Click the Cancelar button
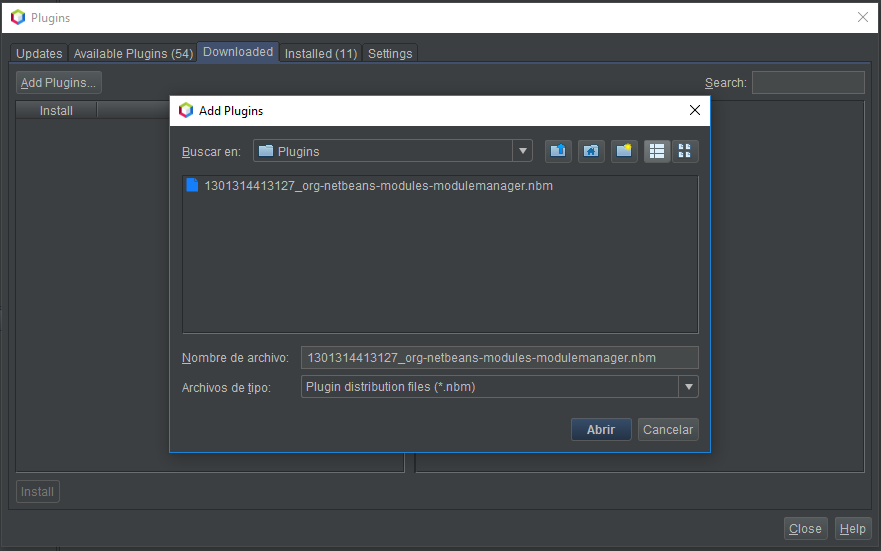The width and height of the screenshot is (881, 551). (668, 430)
